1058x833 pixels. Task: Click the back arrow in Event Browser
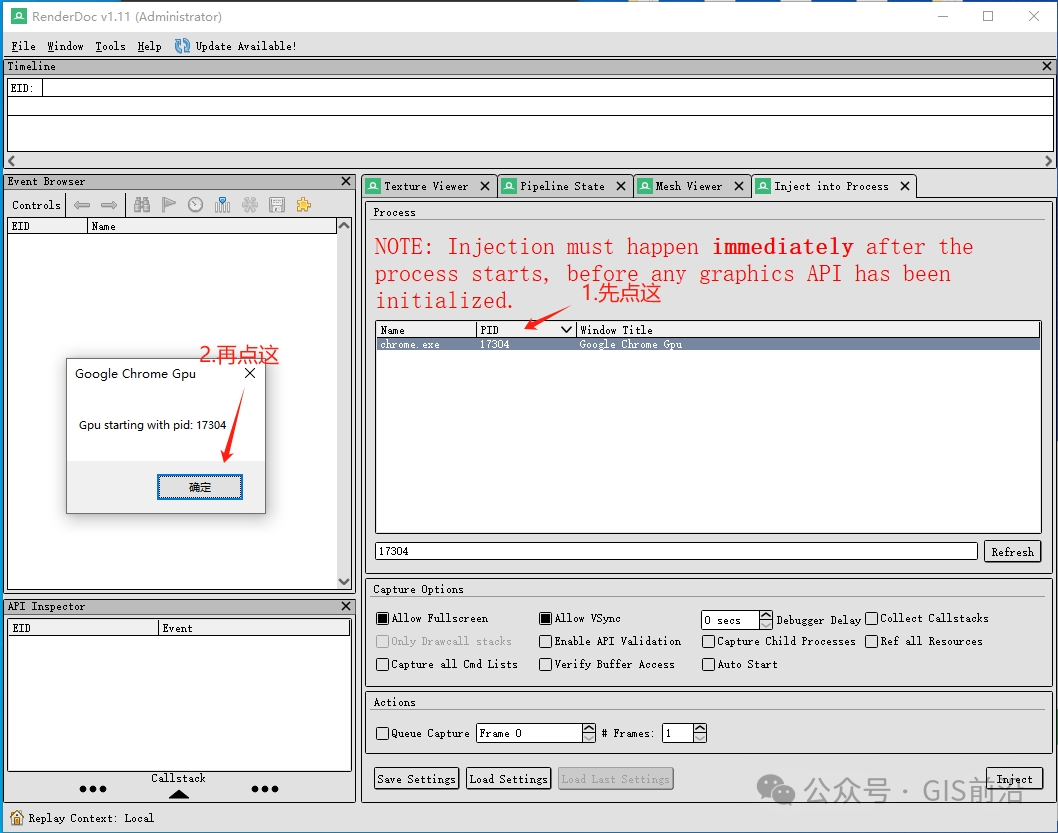[x=82, y=205]
